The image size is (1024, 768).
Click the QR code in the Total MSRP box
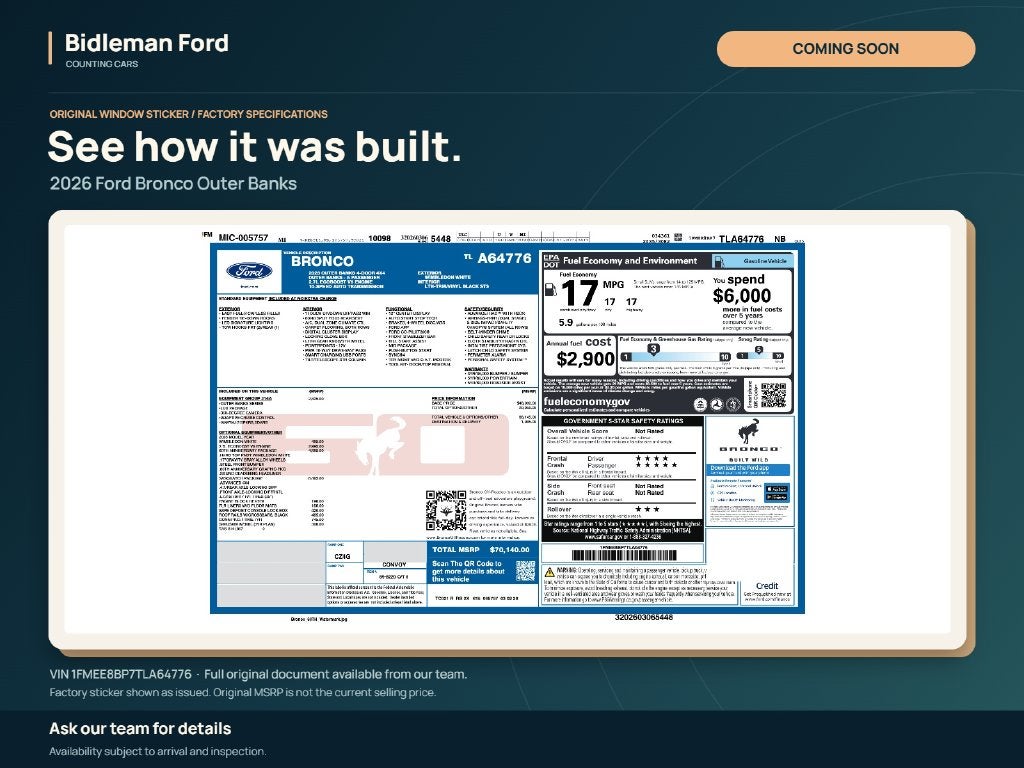(525, 571)
